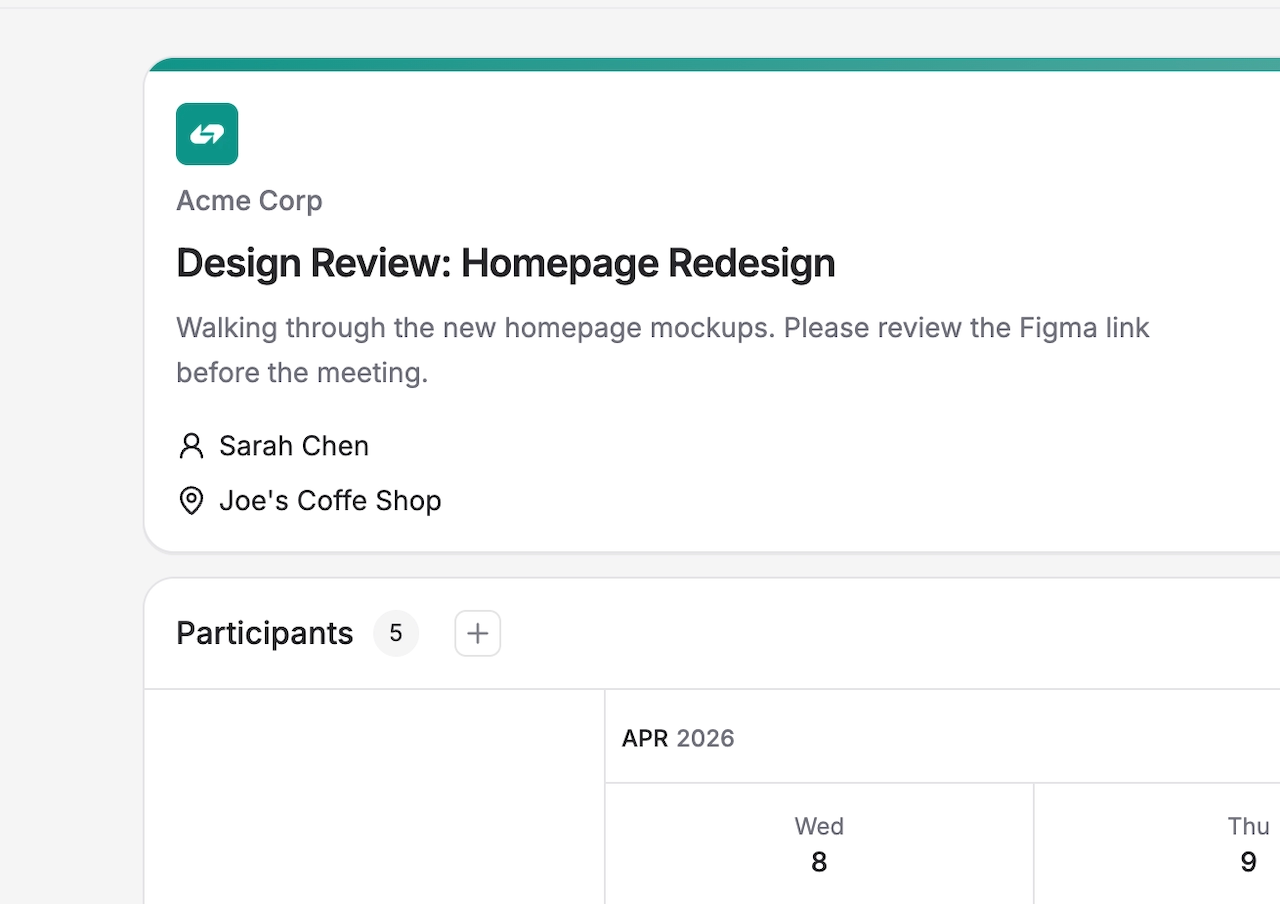Click the words "Figma link" in description
The height and width of the screenshot is (904, 1280).
tap(1084, 328)
